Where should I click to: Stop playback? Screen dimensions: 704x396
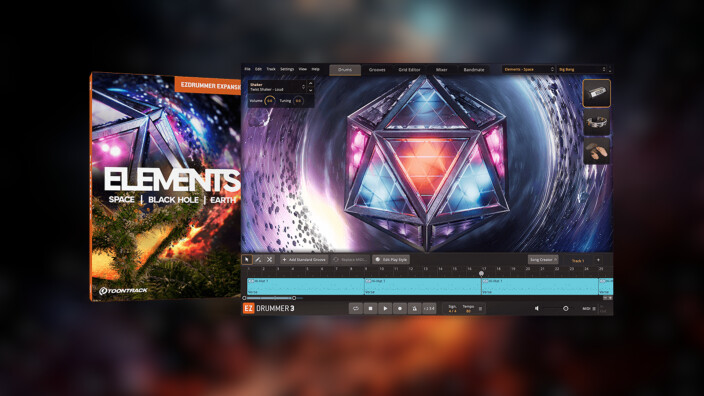tap(370, 308)
